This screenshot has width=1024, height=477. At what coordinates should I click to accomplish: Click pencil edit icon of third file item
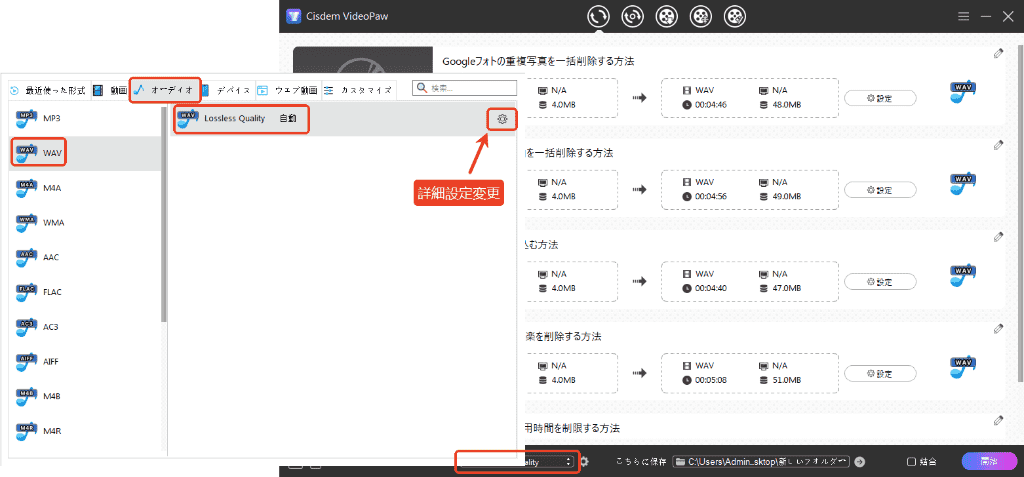[x=998, y=237]
